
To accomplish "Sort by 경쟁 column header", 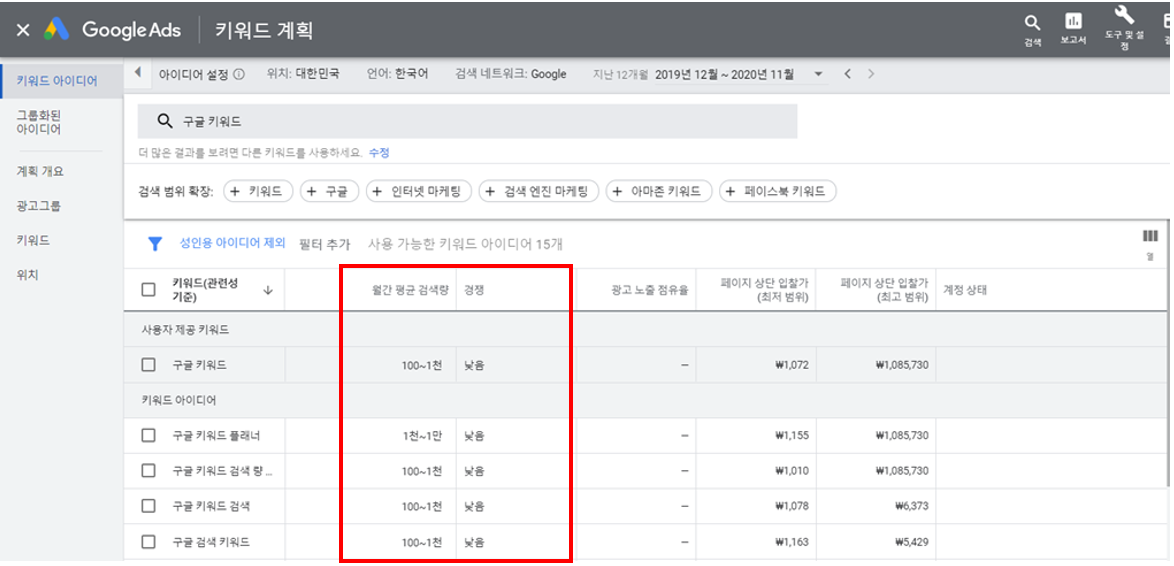I will 474,290.
